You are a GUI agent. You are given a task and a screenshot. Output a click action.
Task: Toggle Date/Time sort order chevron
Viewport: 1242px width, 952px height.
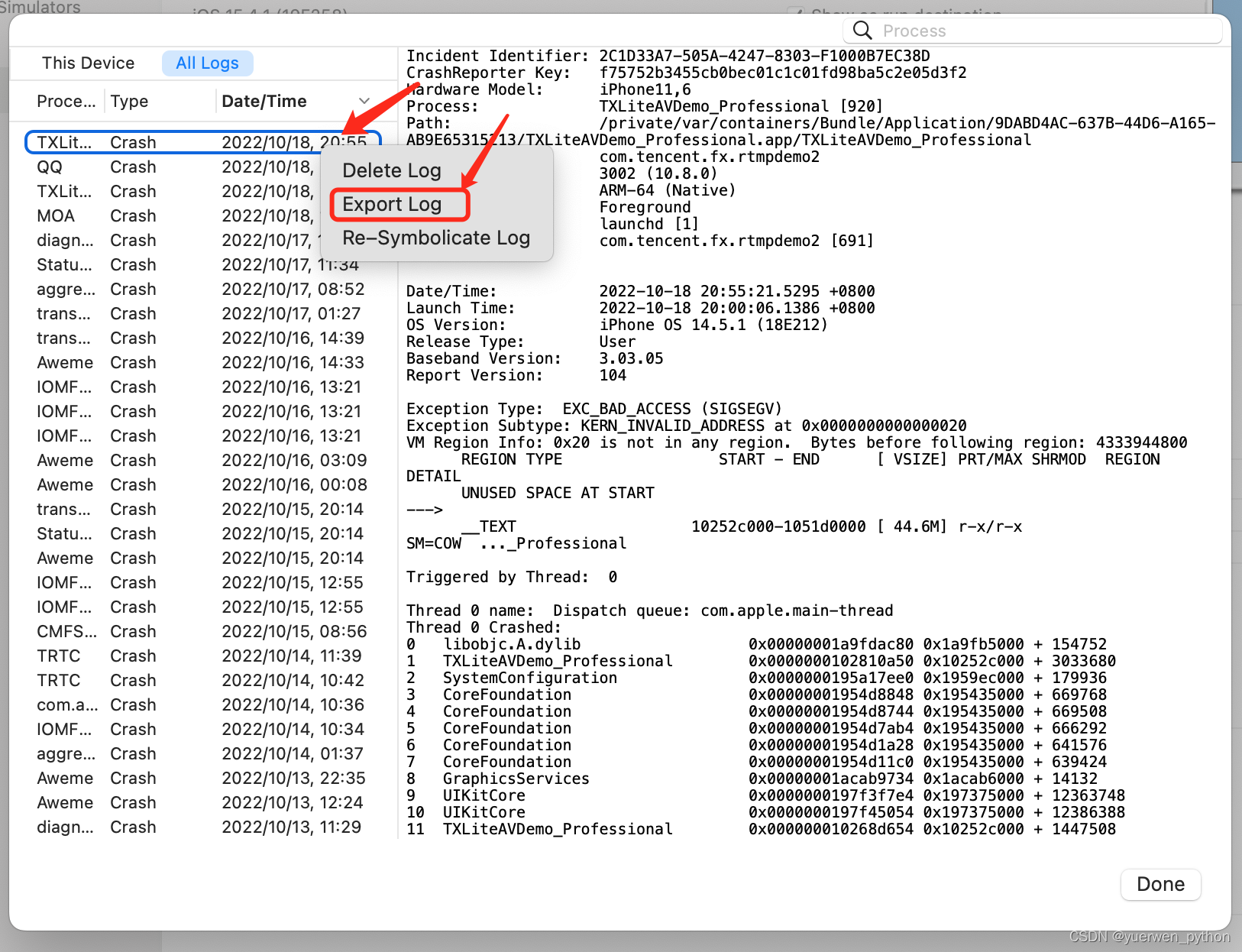364,101
